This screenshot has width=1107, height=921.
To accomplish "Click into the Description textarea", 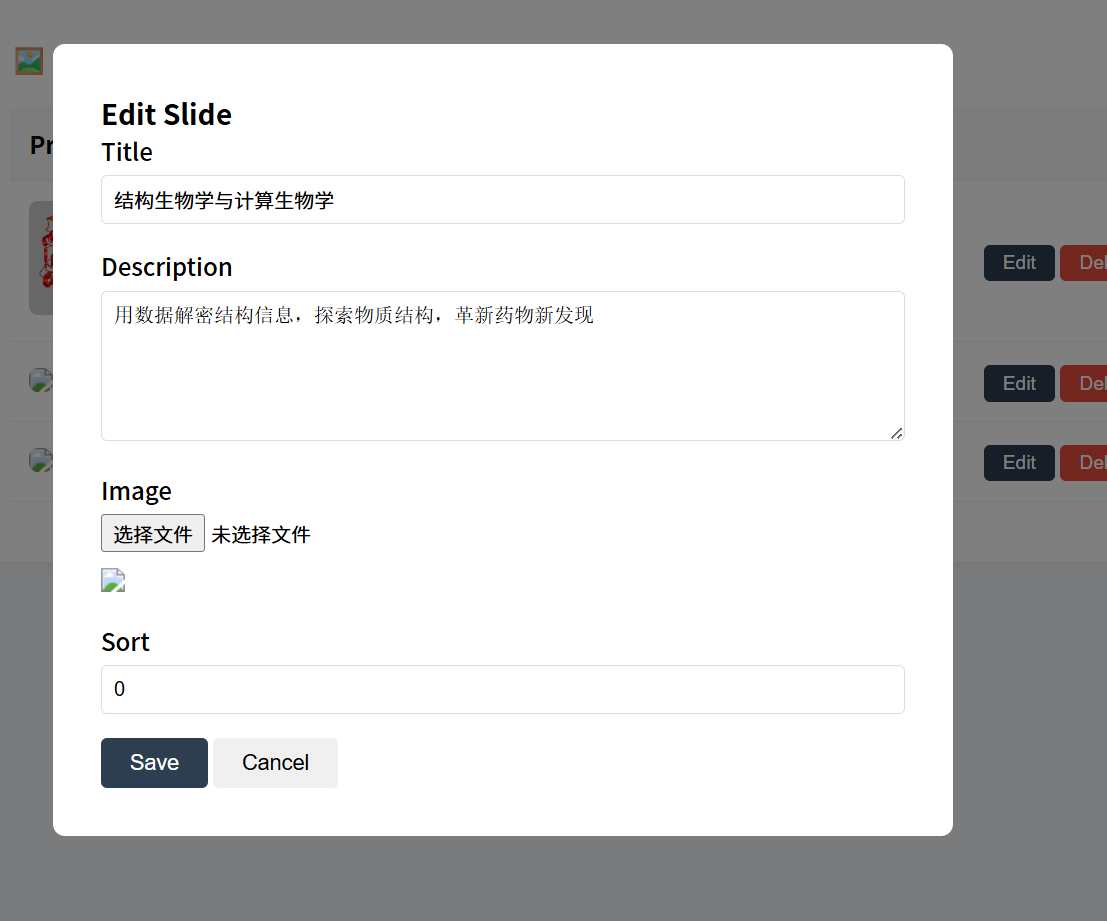I will (503, 366).
